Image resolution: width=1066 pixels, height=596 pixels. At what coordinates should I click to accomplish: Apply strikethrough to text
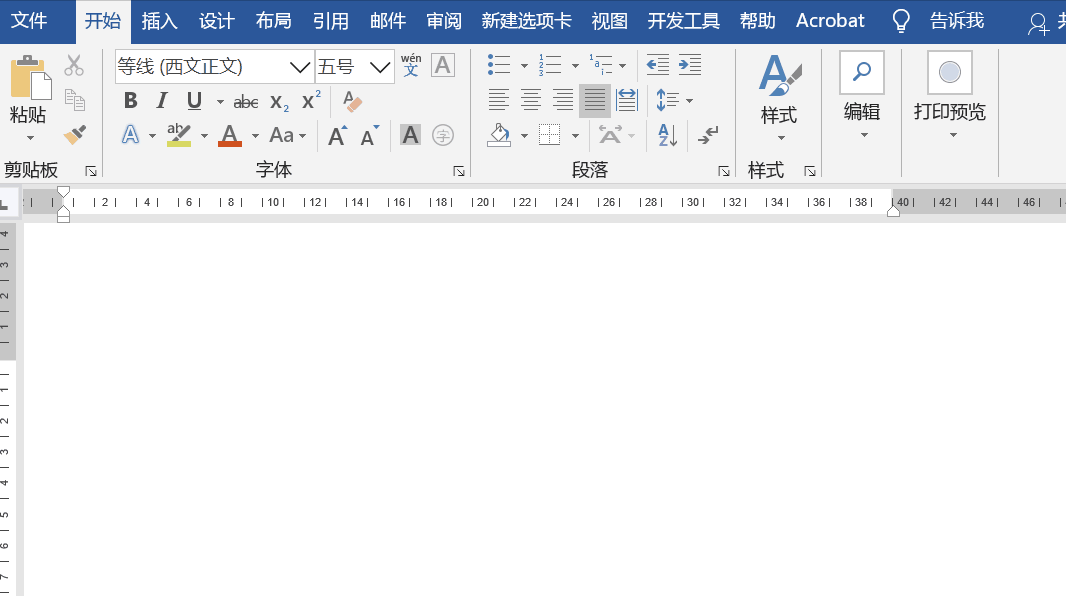(246, 100)
